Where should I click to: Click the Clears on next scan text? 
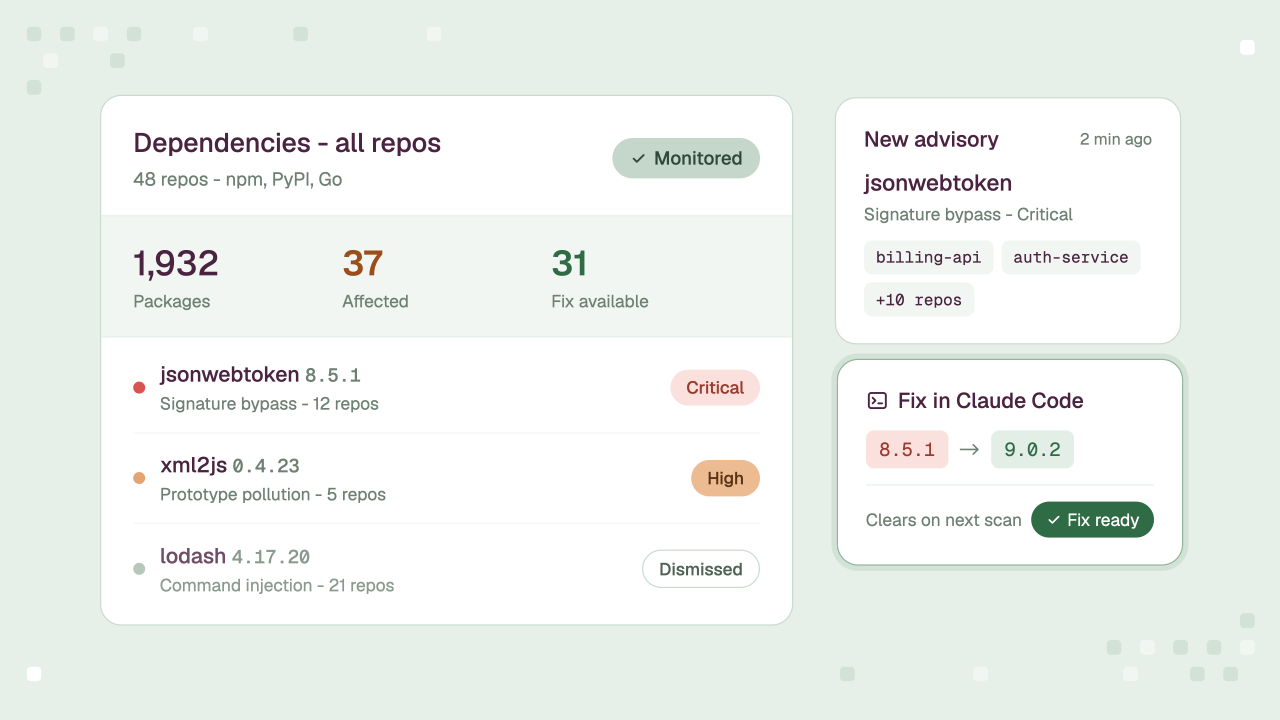pyautogui.click(x=944, y=520)
